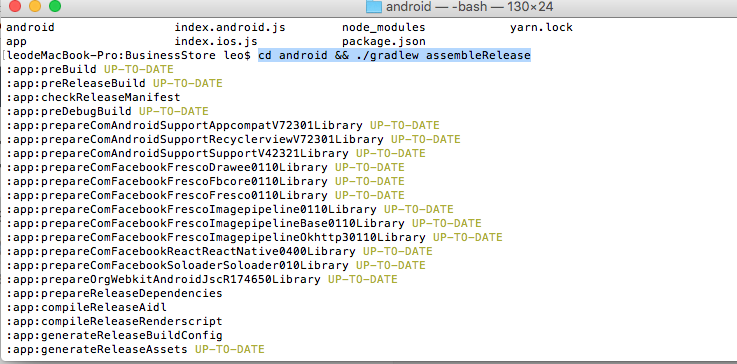
Task: Click the FrescoImagepipeline0110Library prepare line
Action: point(230,209)
